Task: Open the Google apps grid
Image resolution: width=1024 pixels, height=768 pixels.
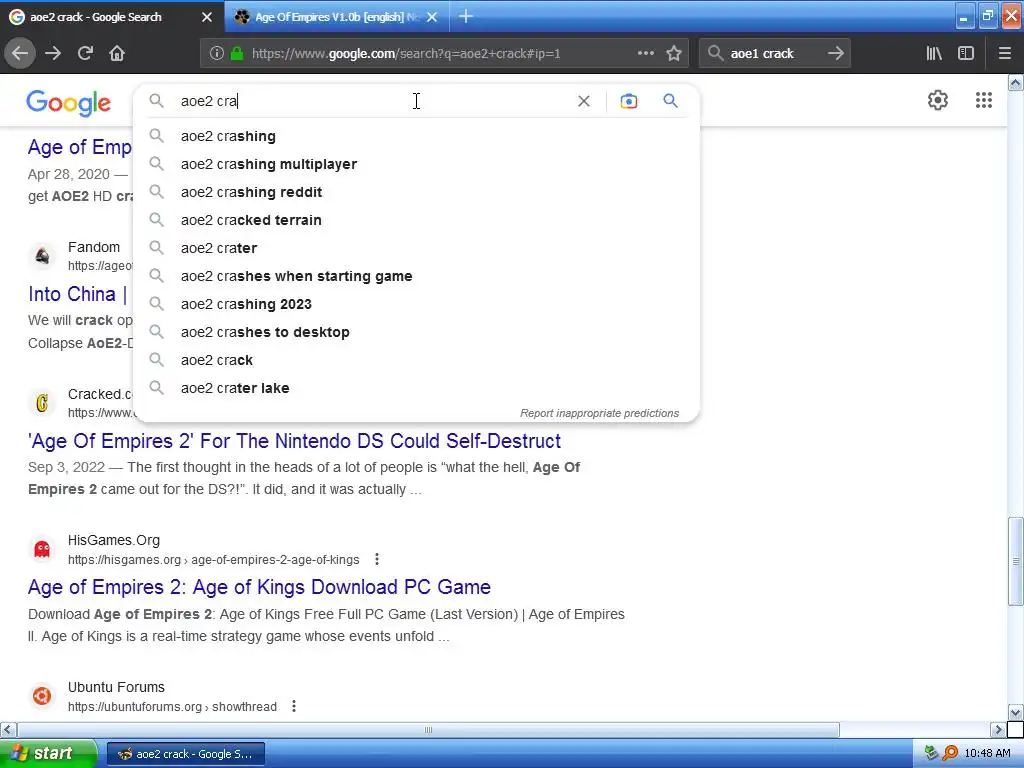Action: tap(984, 100)
